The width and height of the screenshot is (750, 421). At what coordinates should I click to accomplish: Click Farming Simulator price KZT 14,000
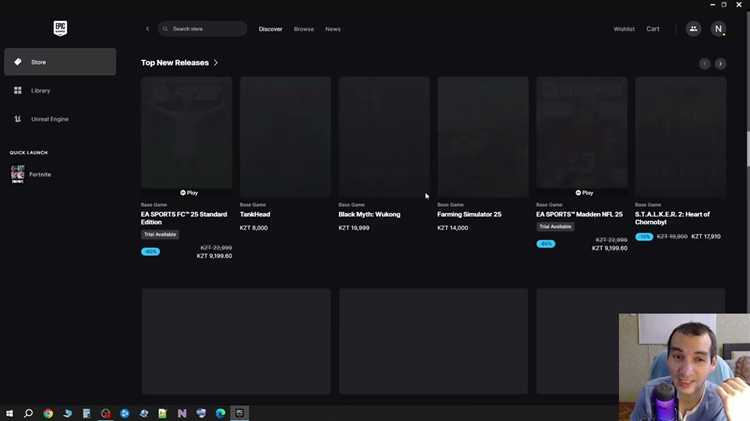(452, 228)
